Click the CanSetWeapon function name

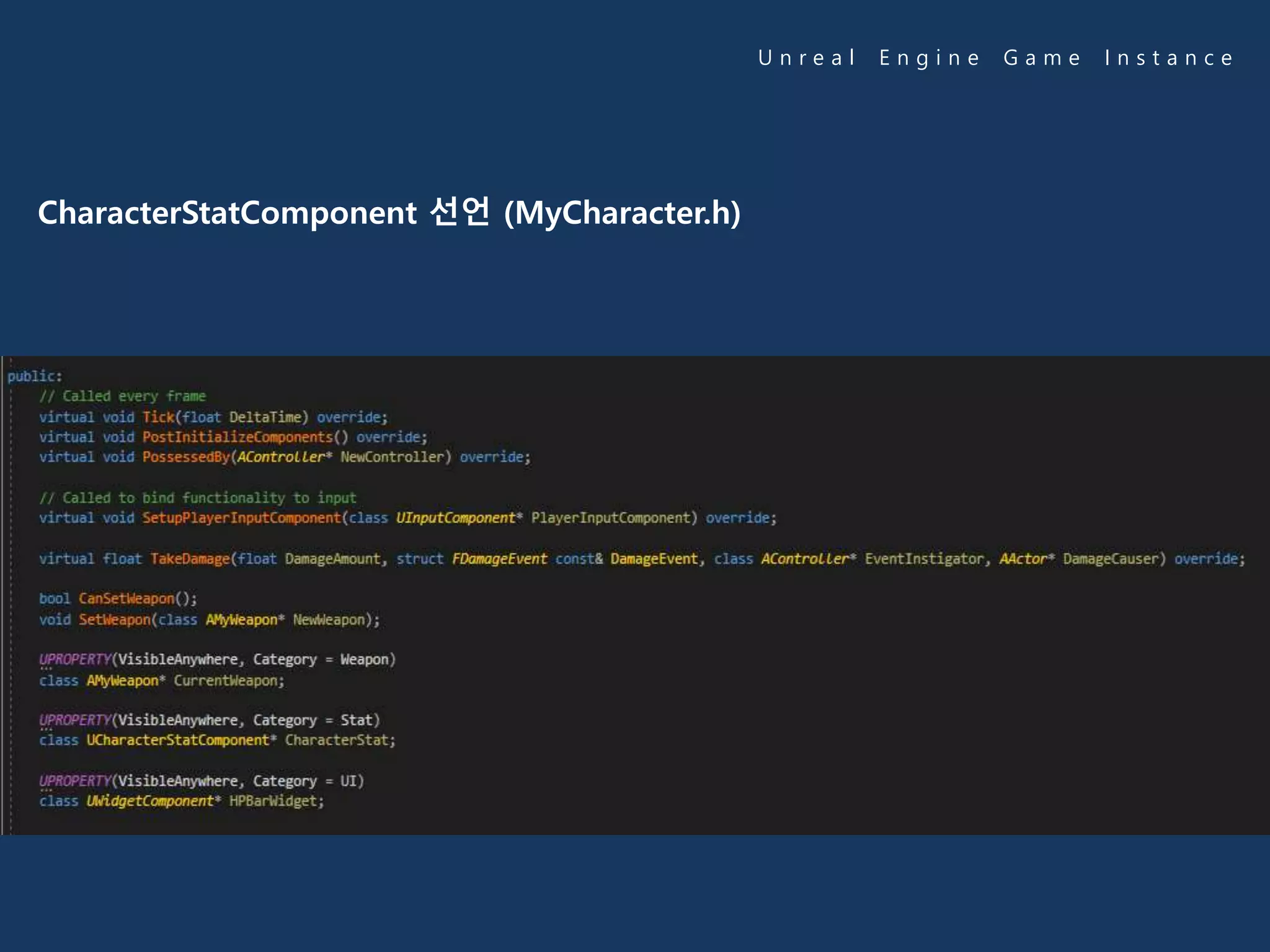[127, 598]
